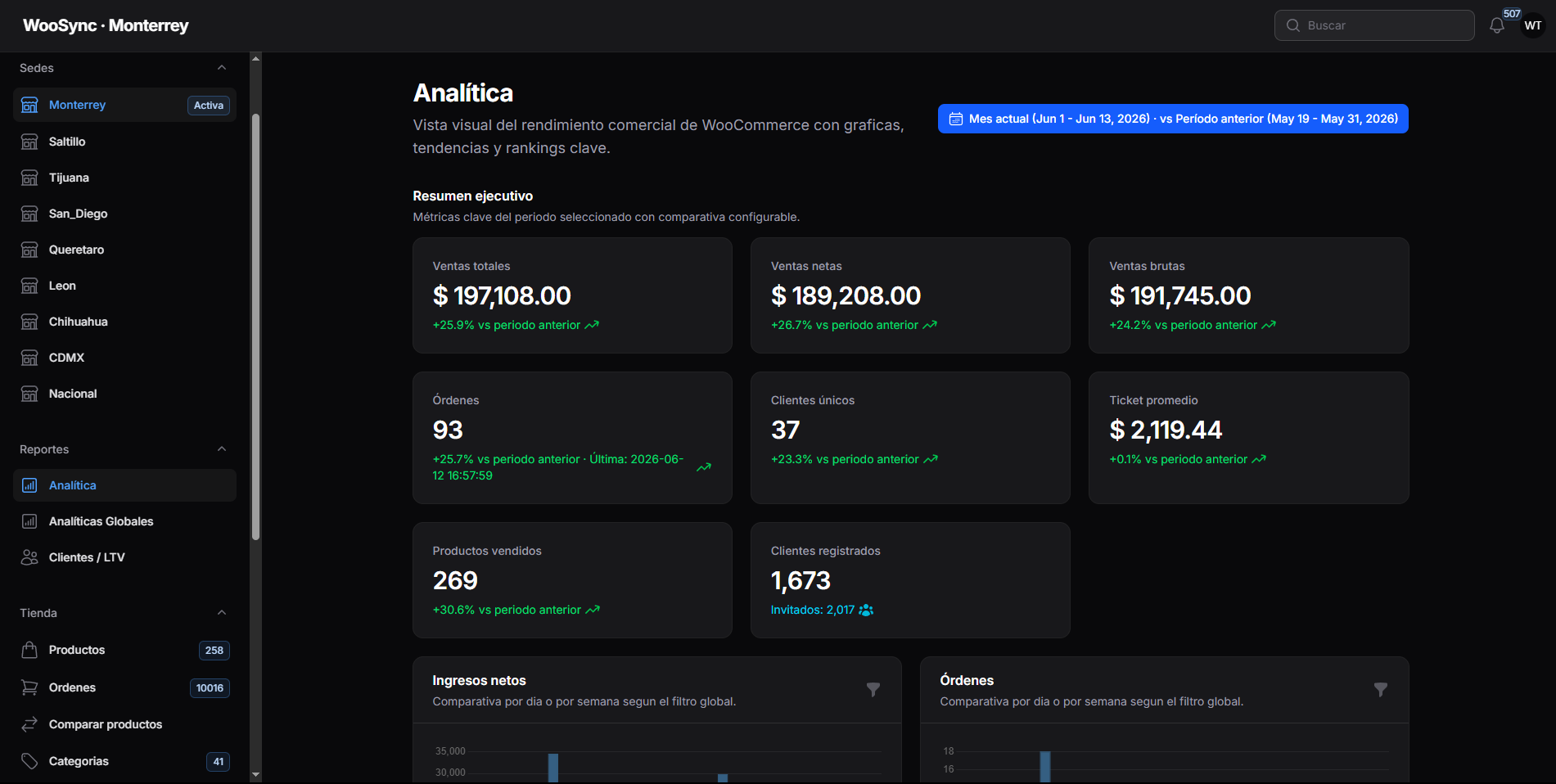This screenshot has width=1556, height=784.
Task: Click the Ventas totales $ 197,108.00 value
Action: pyautogui.click(x=502, y=295)
